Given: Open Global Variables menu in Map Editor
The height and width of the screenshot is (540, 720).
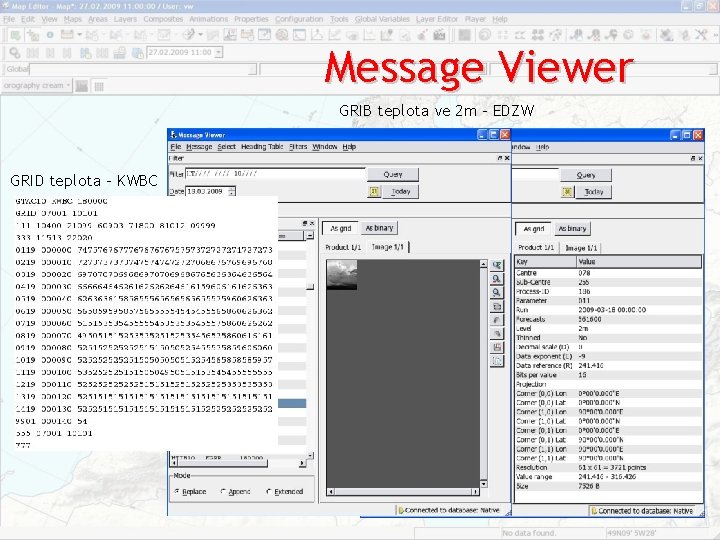Looking at the screenshot, I should point(382,19).
